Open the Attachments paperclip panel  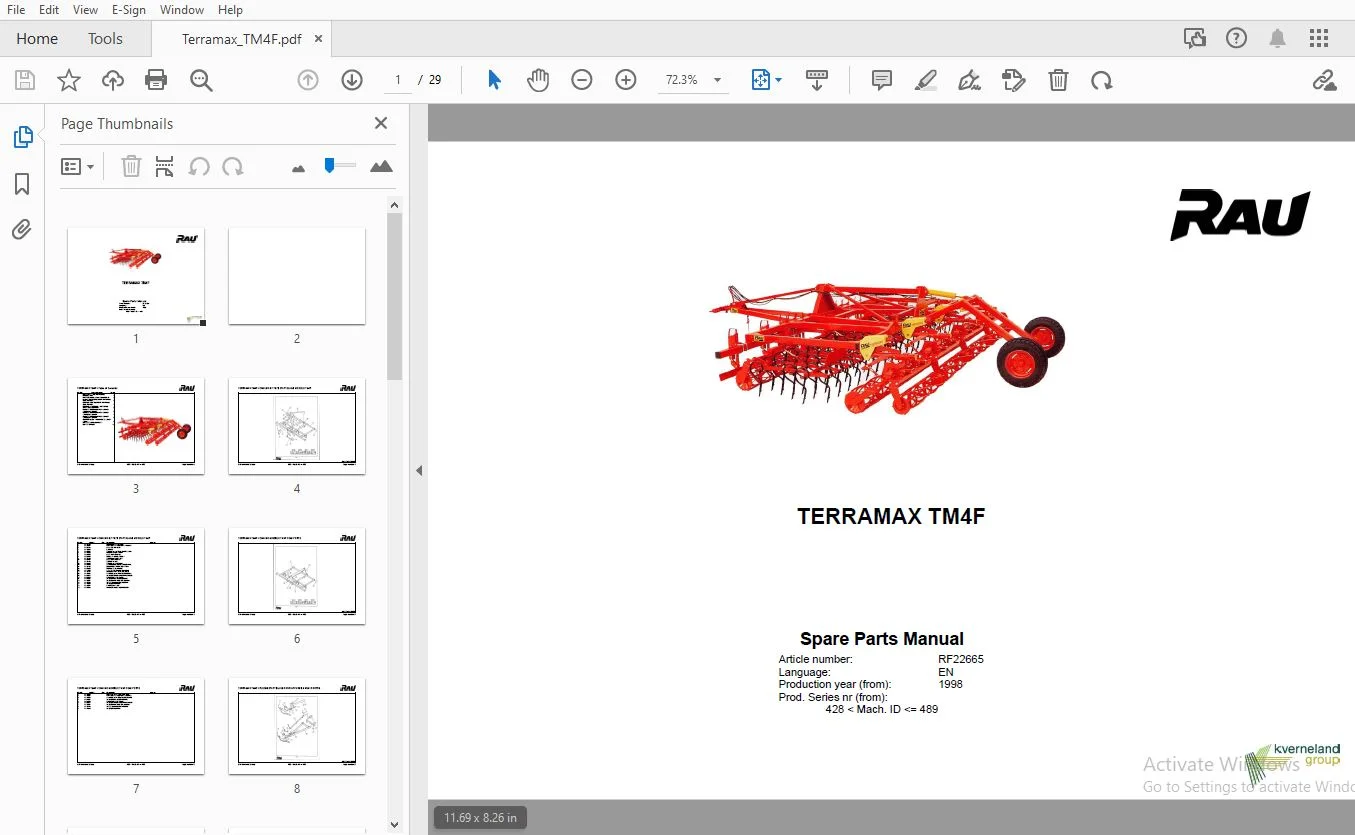[x=22, y=230]
